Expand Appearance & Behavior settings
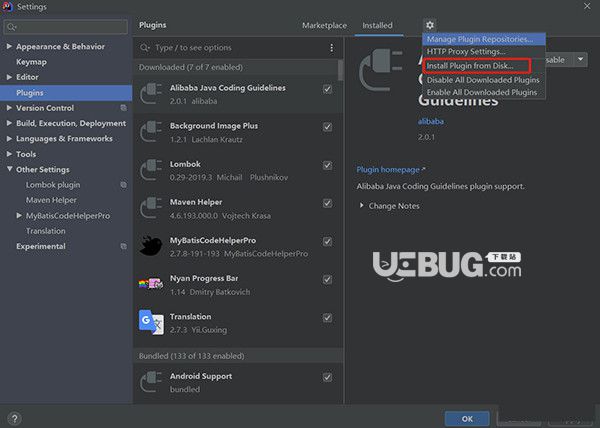The image size is (600, 428). (9, 46)
